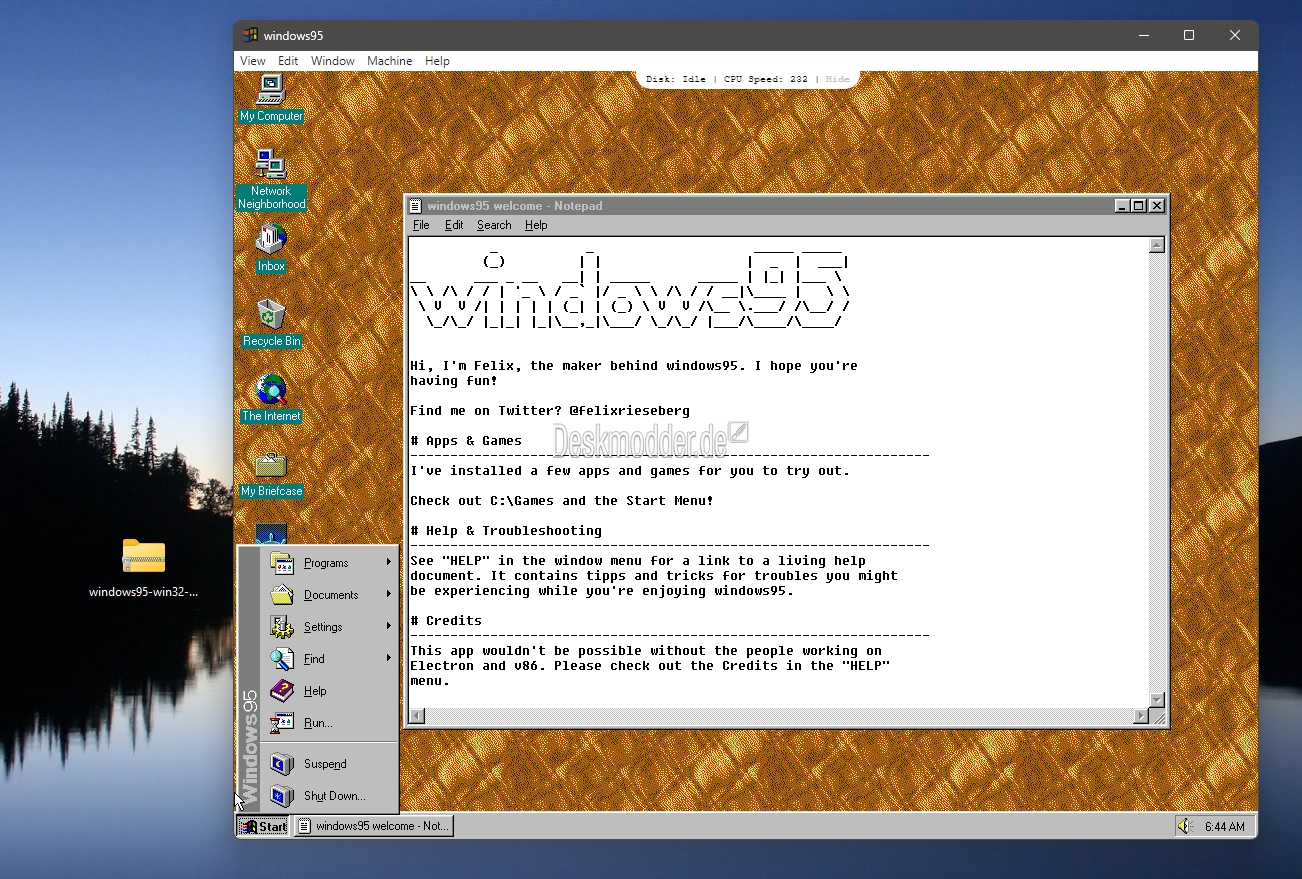Click Hide in the emulator status pill

837,79
